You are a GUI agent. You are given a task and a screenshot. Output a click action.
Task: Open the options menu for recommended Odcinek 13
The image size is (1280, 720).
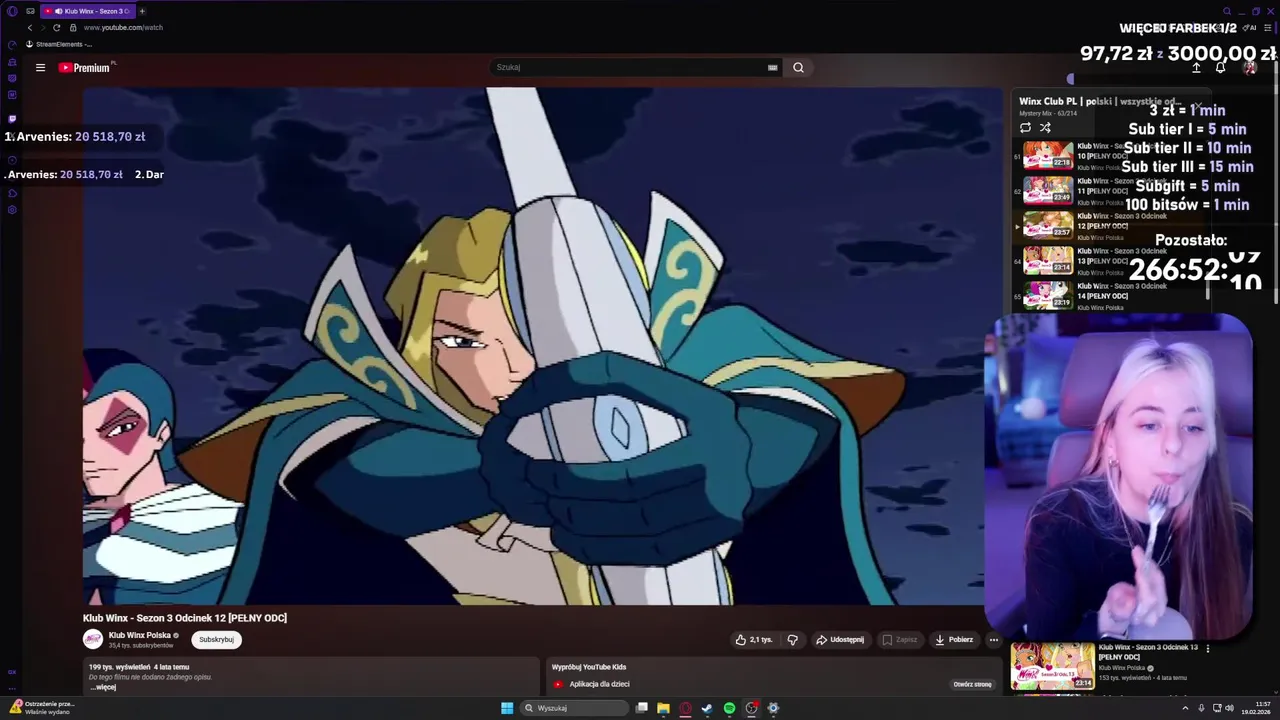[1208, 648]
